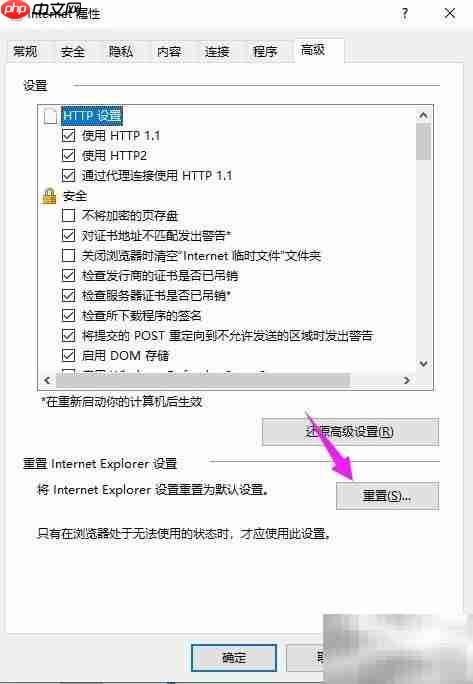Viewport: 473px width, 684px height.
Task: Switch to the 安全 tab
Action: 72,51
